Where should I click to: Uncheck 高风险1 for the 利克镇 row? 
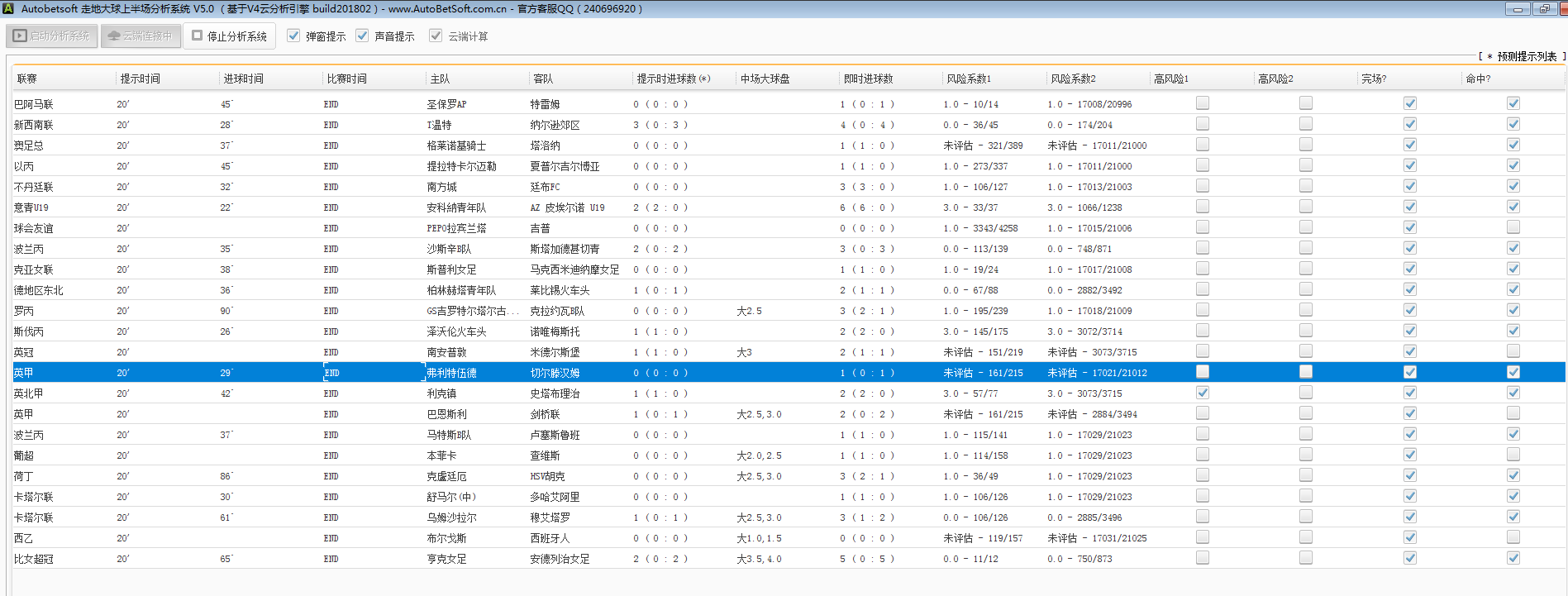point(1203,393)
